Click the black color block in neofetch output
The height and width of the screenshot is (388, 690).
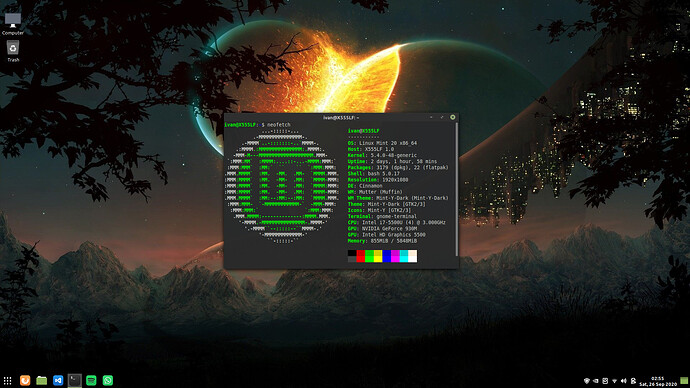(352, 253)
